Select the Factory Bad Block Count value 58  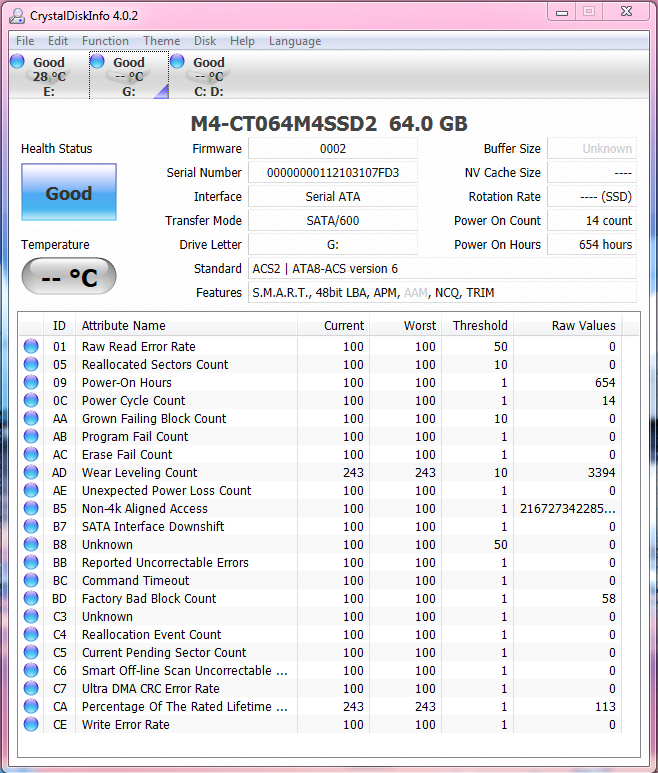coord(609,598)
